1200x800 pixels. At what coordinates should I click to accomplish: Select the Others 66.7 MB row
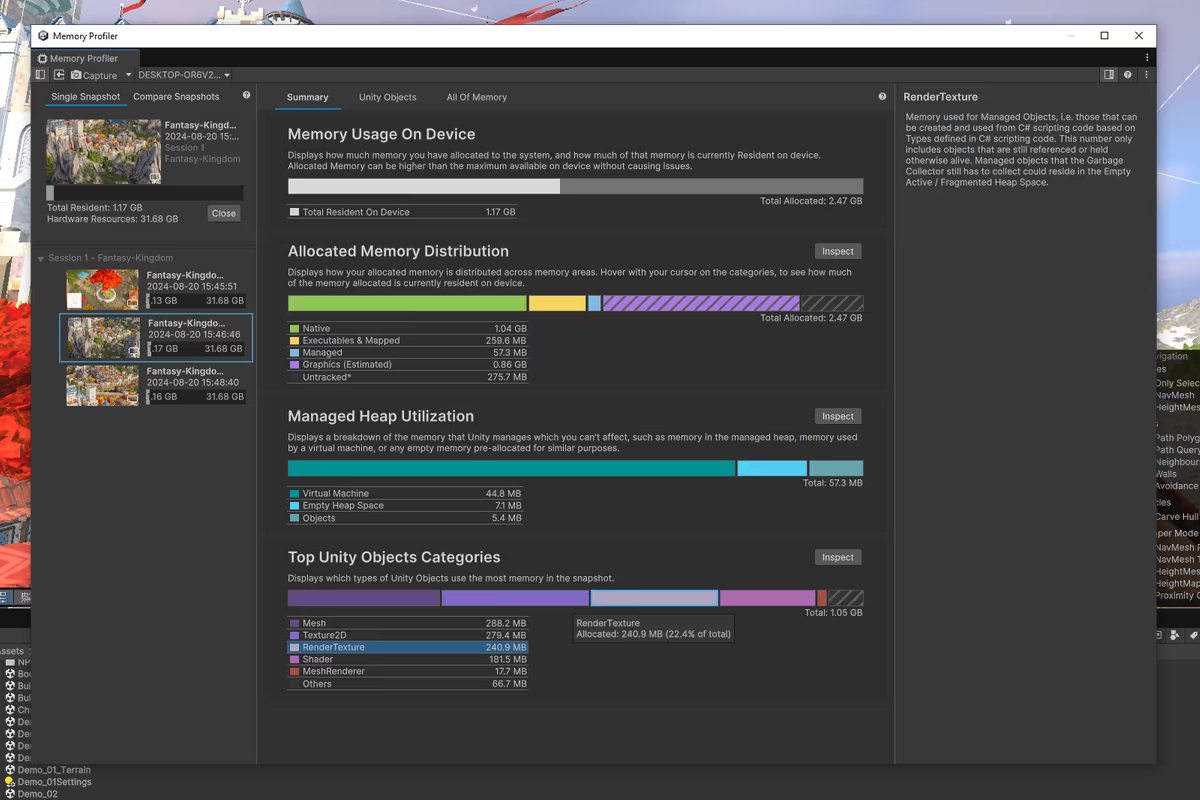coord(407,684)
